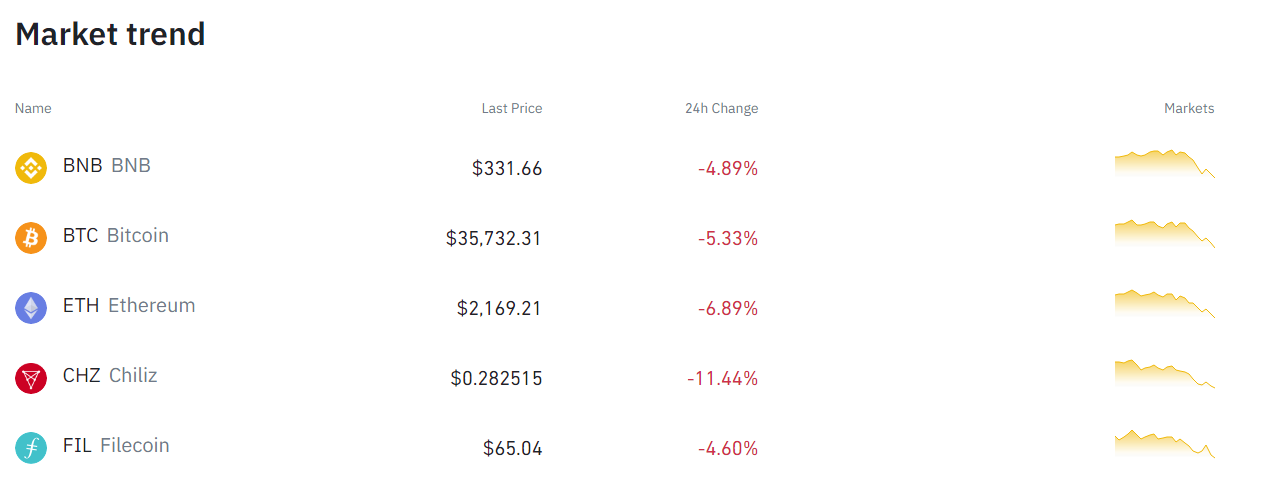This screenshot has height=494, width=1285.
Task: Open the Chiliz market sparkline chart
Action: 1164,374
